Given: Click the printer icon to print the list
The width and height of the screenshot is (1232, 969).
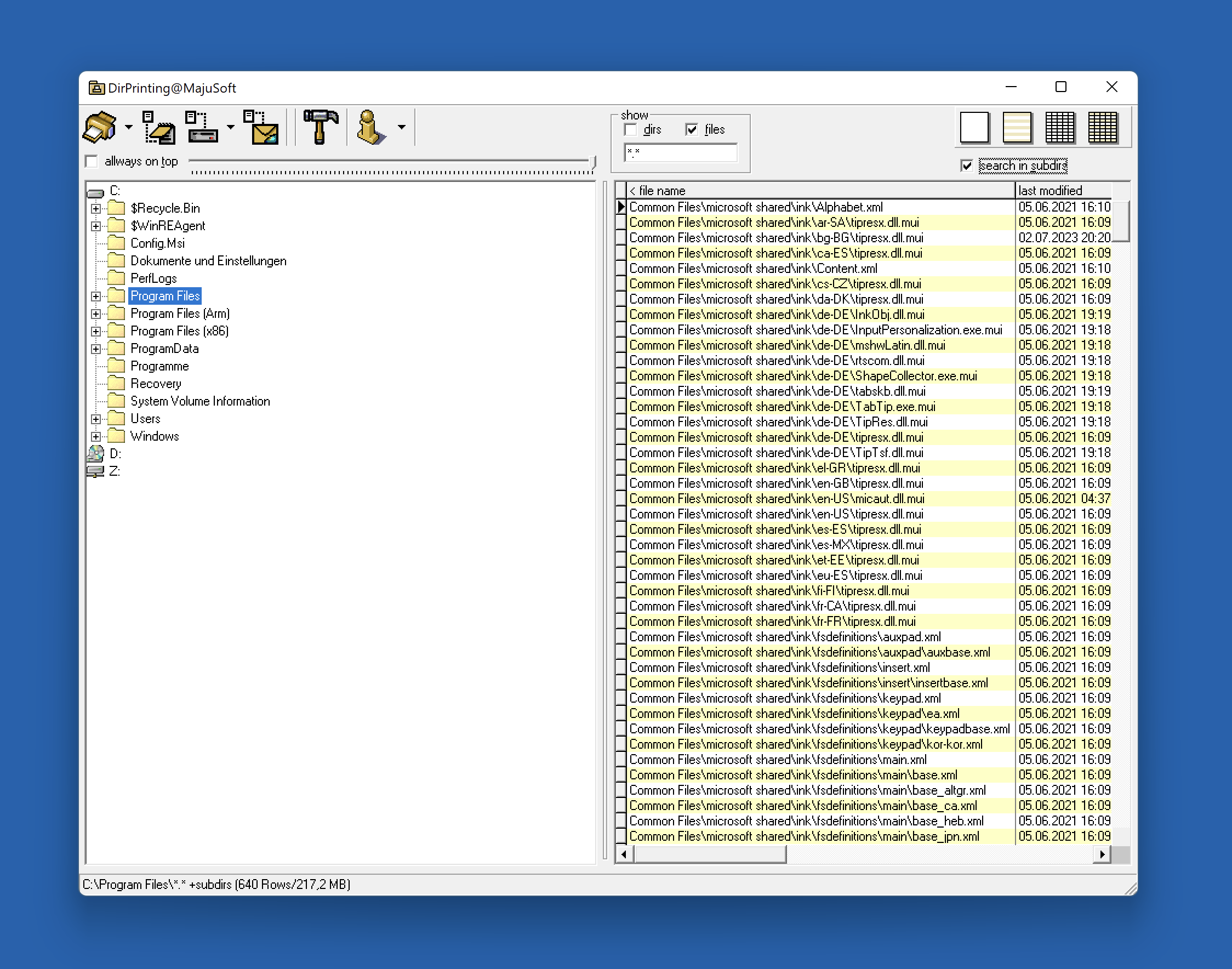Looking at the screenshot, I should pos(100,127).
